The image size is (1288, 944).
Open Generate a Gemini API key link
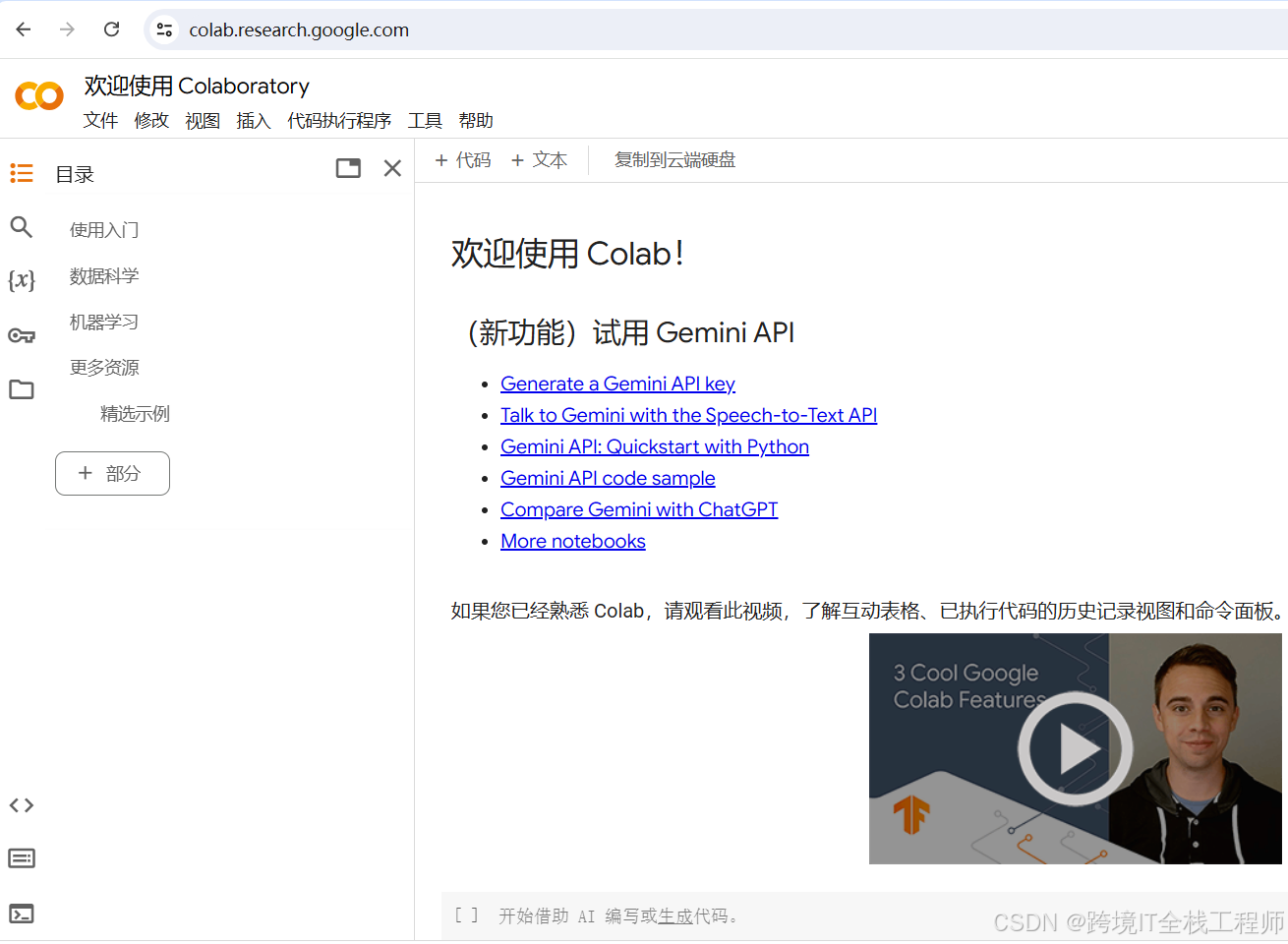click(617, 383)
